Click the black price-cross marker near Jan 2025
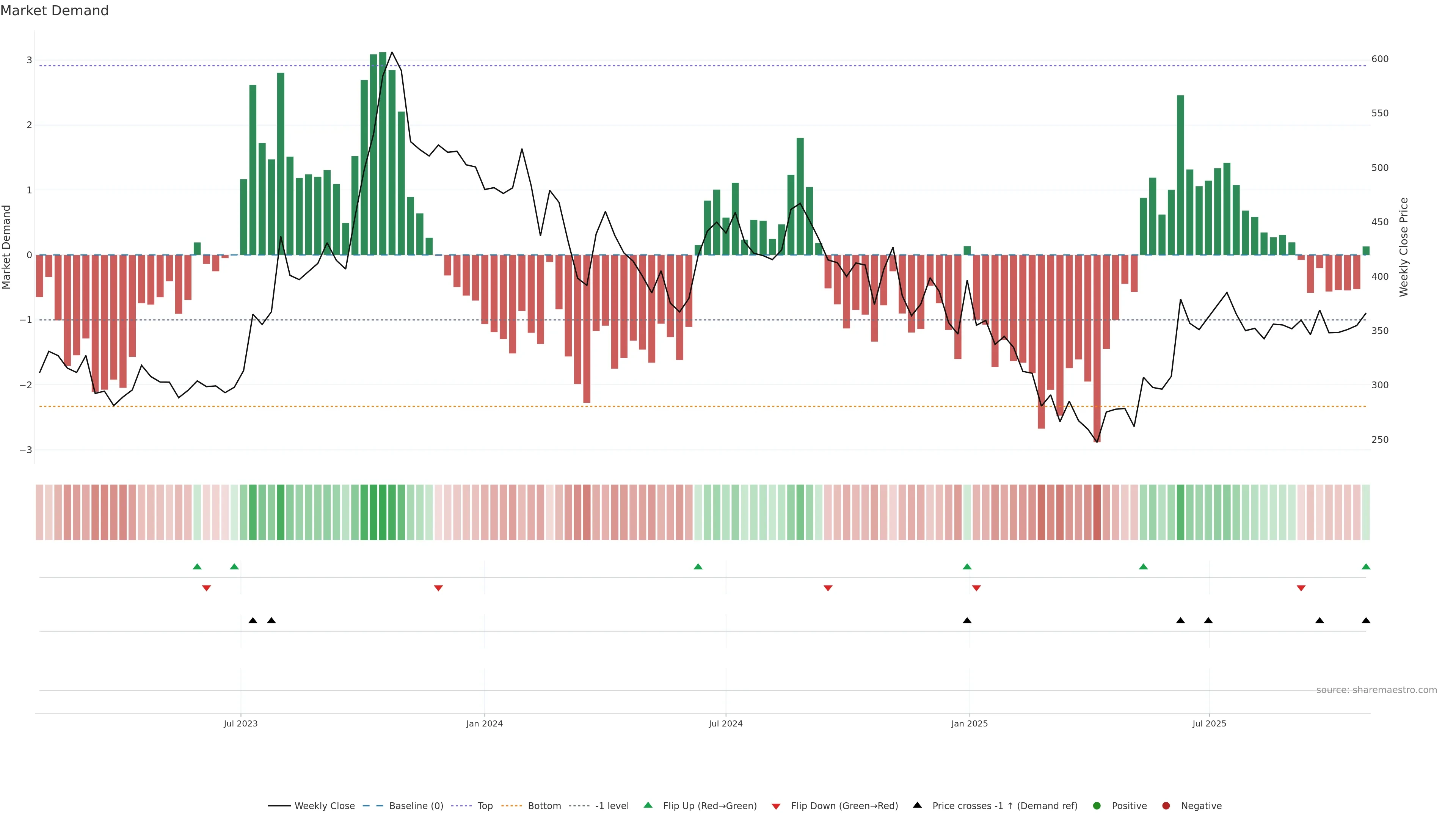The image size is (1456, 819). coord(967,621)
